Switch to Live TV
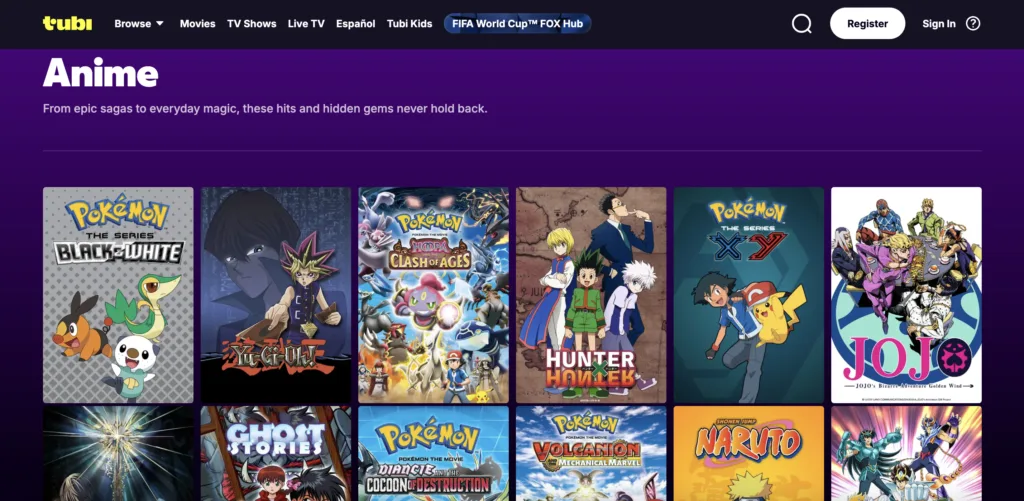This screenshot has height=501, width=1024. pyautogui.click(x=306, y=24)
